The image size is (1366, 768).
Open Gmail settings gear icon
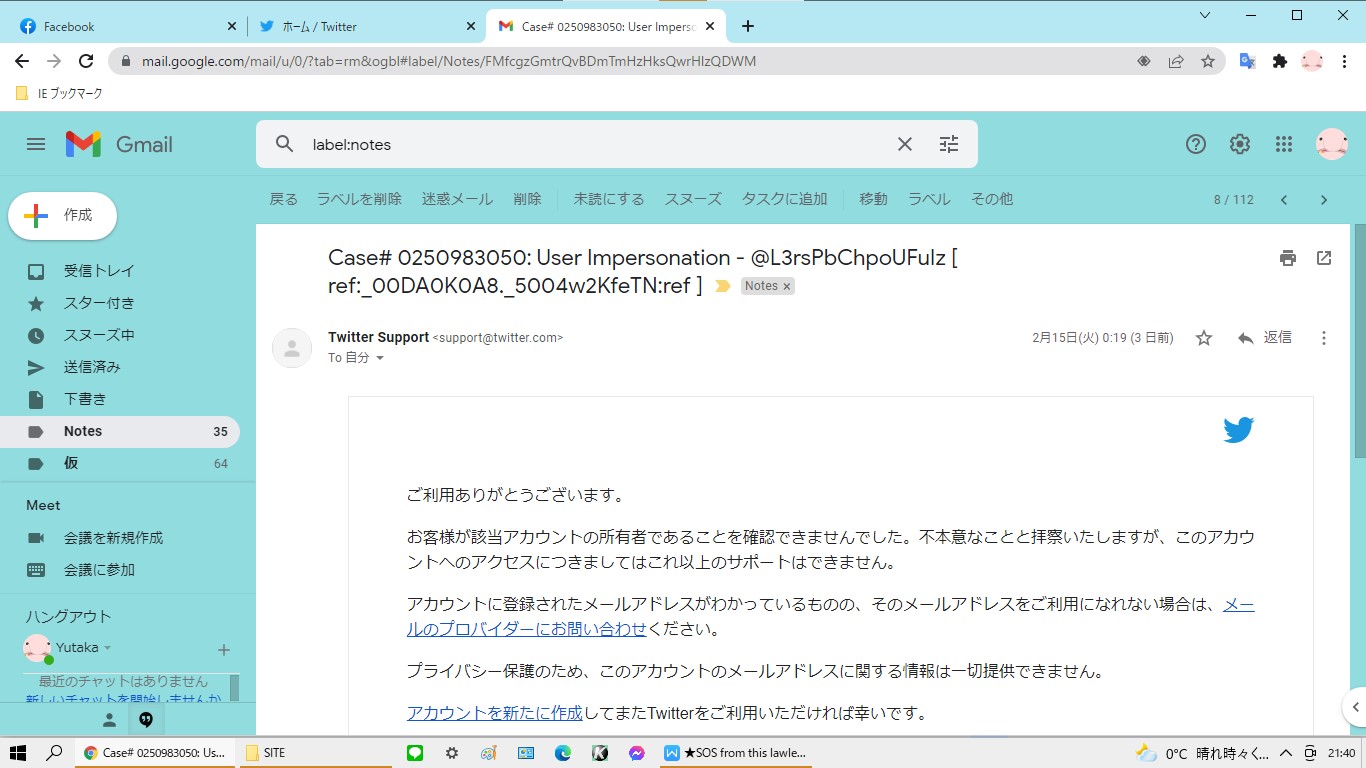[x=1240, y=144]
